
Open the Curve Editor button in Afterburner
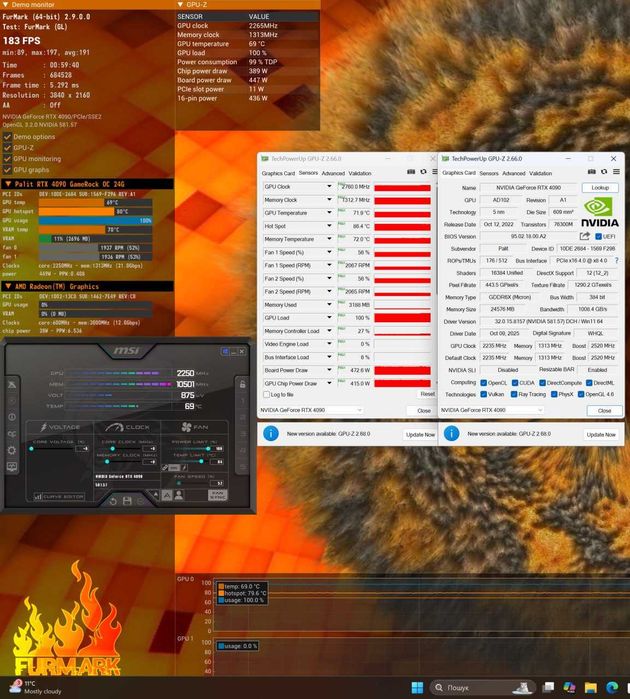[x=59, y=496]
